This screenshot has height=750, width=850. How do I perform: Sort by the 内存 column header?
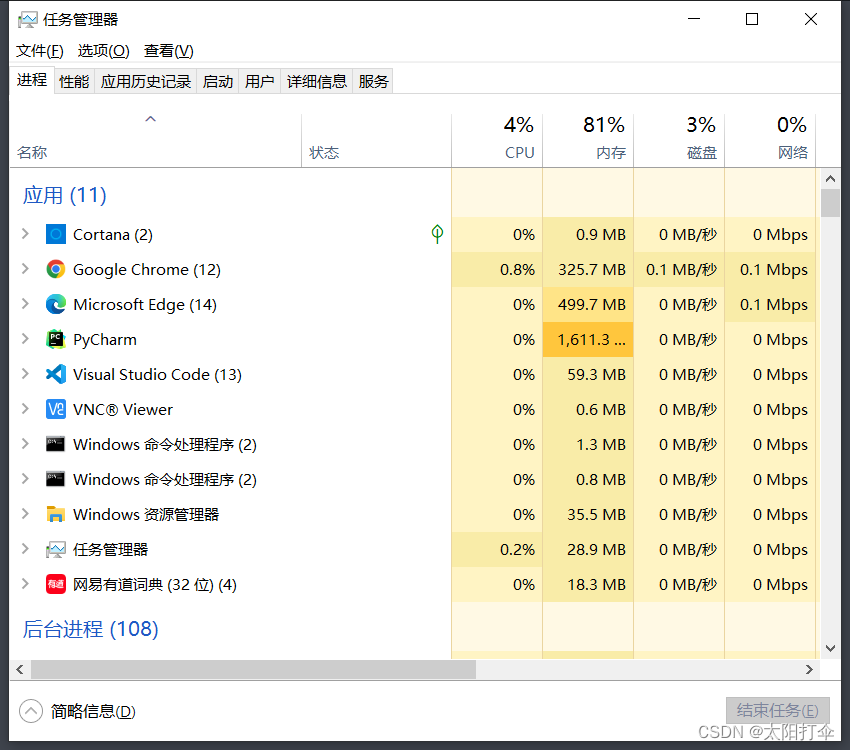click(588, 140)
